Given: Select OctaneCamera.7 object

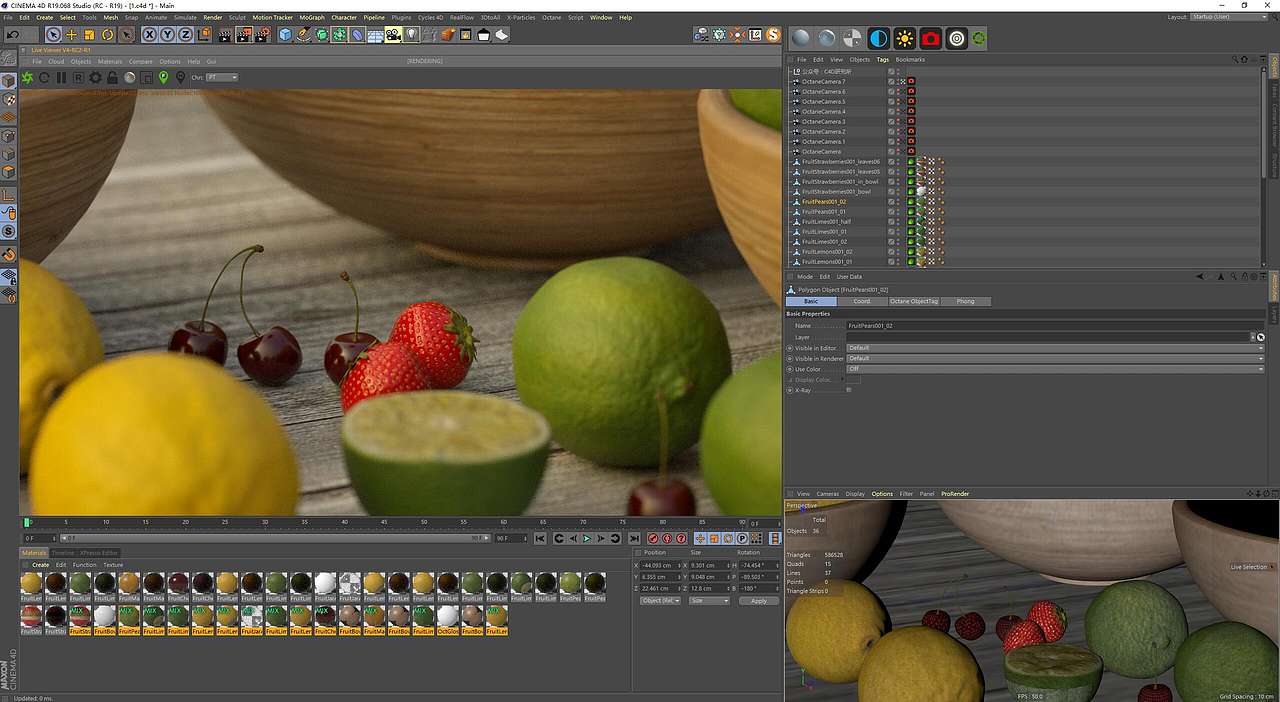Looking at the screenshot, I should pos(823,81).
